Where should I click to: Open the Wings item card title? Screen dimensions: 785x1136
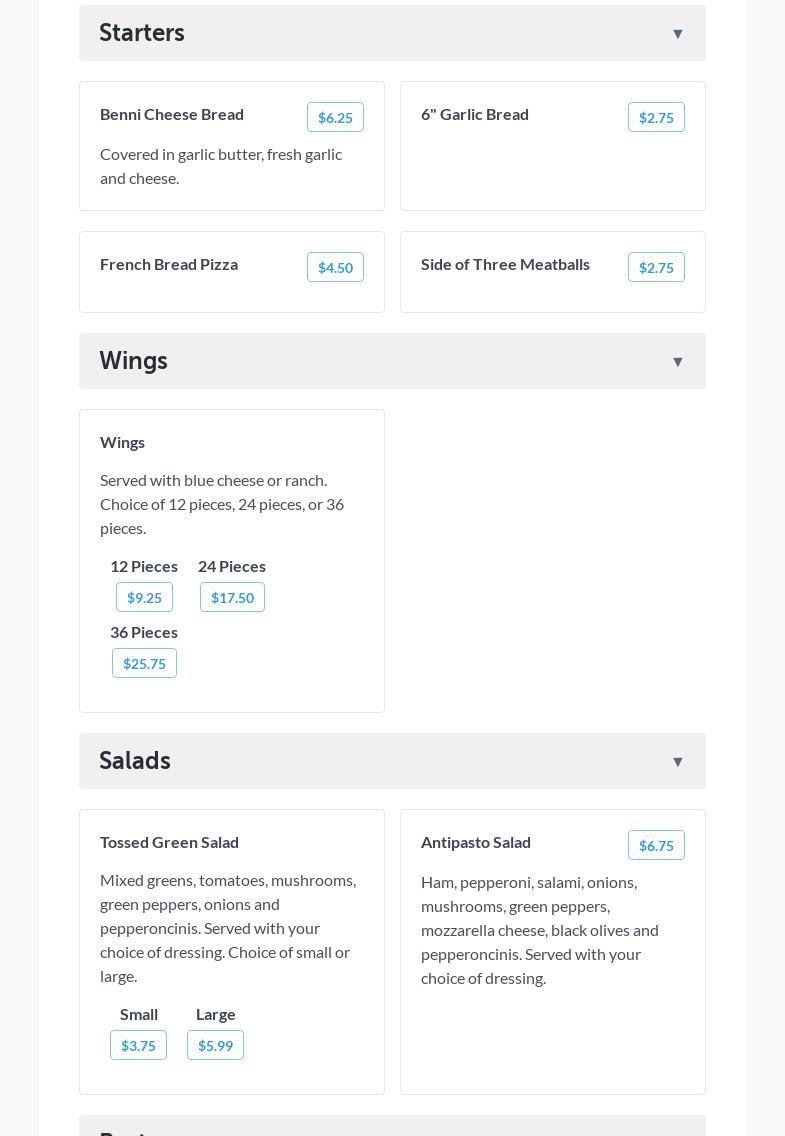(x=122, y=442)
